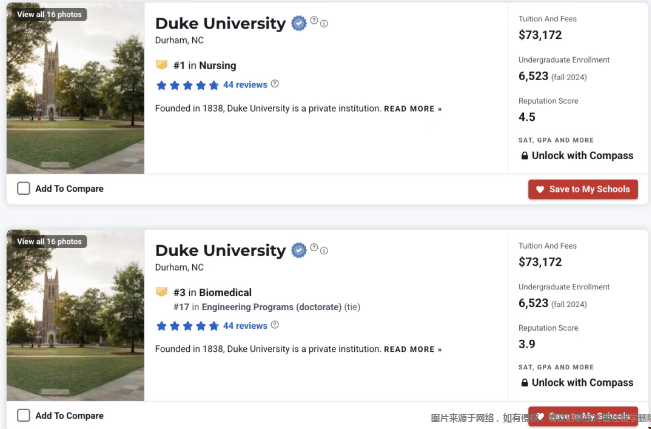View all 16 photos on first campus image
Screen dimensions: 651x429
[49, 15]
